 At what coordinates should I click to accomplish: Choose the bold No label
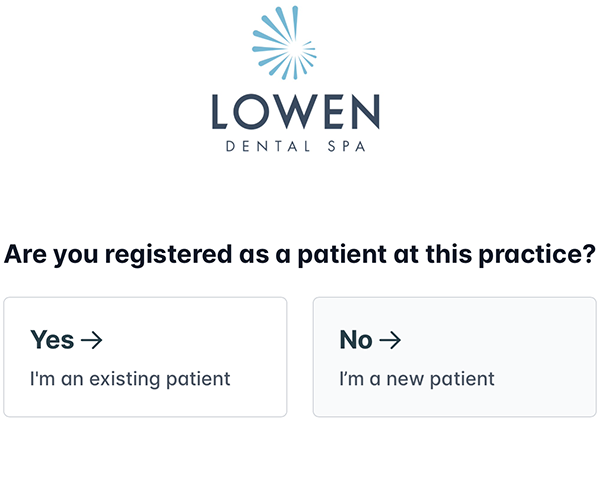(356, 340)
